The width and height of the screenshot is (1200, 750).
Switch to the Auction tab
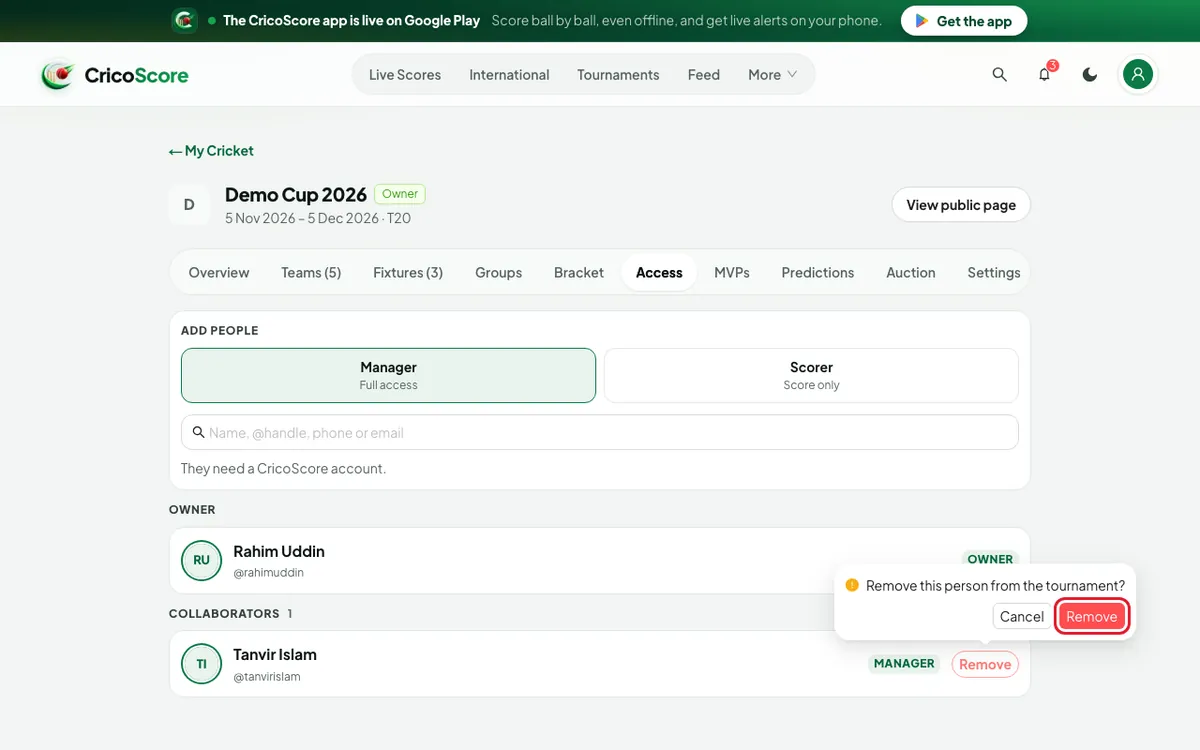(x=911, y=272)
